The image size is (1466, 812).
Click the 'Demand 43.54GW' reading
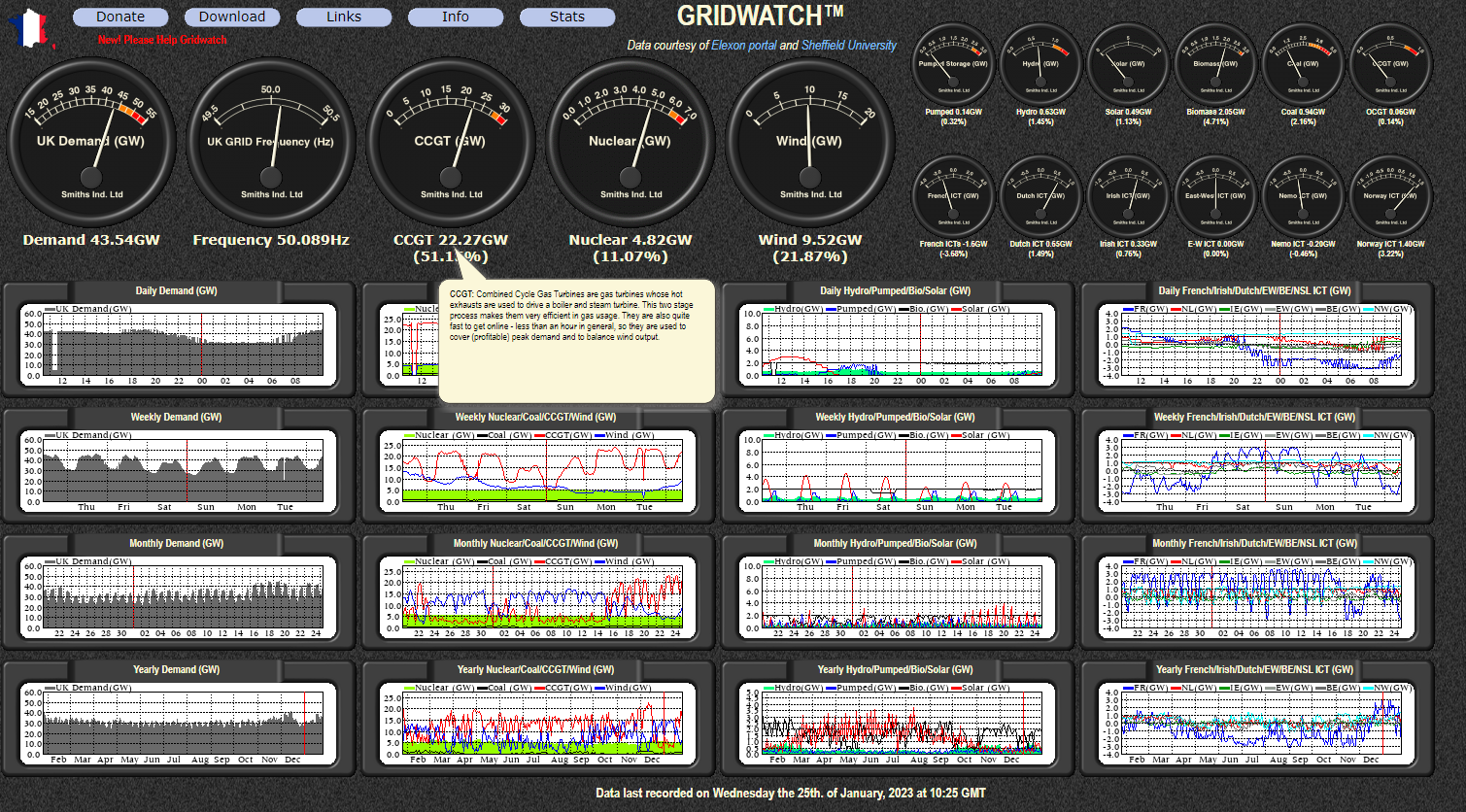click(x=91, y=240)
